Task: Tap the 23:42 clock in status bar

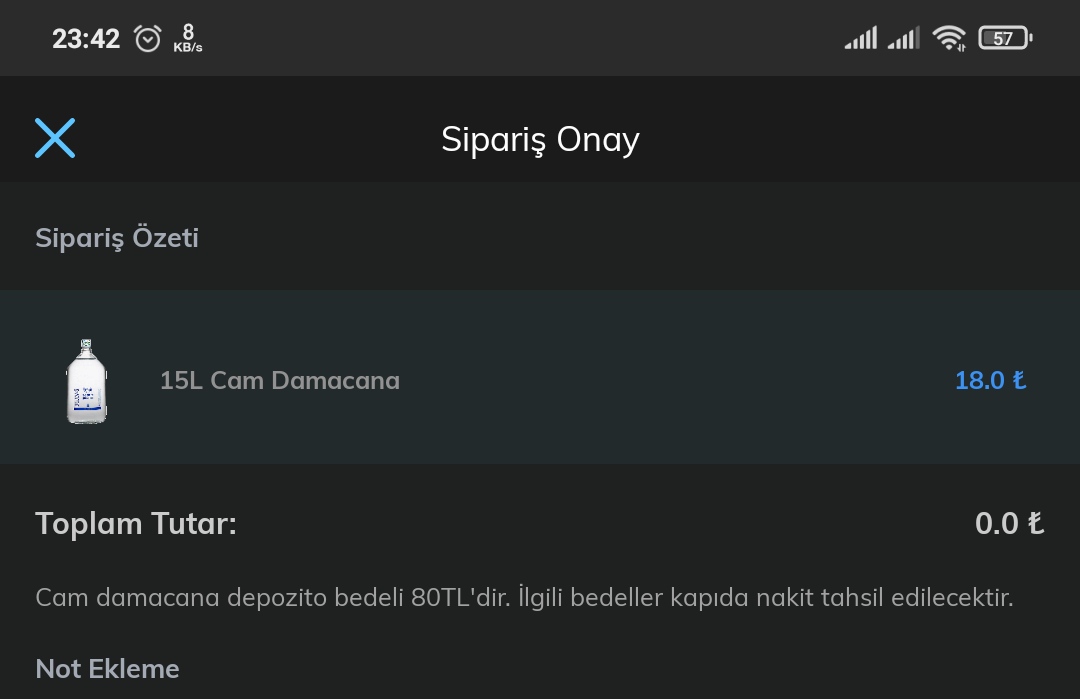Action: point(86,39)
